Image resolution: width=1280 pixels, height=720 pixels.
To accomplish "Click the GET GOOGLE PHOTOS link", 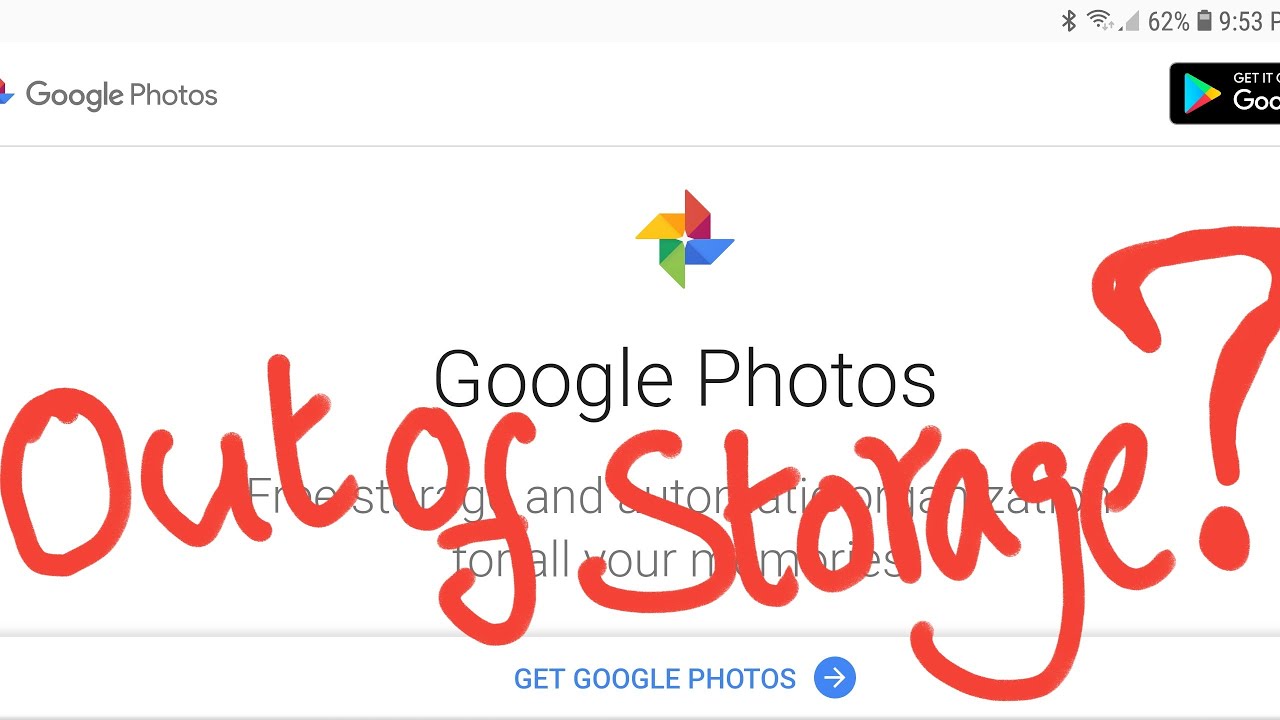I will click(x=655, y=679).
